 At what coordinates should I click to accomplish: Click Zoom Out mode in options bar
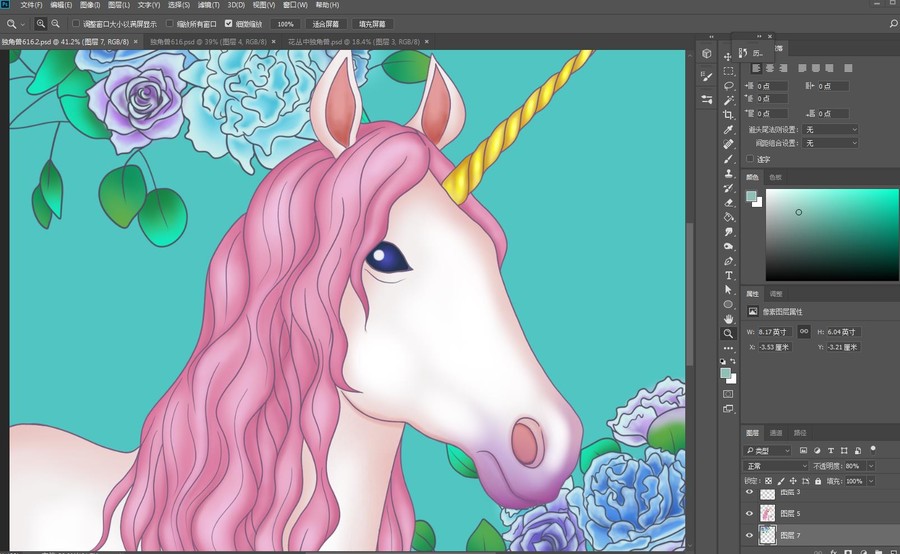(56, 24)
